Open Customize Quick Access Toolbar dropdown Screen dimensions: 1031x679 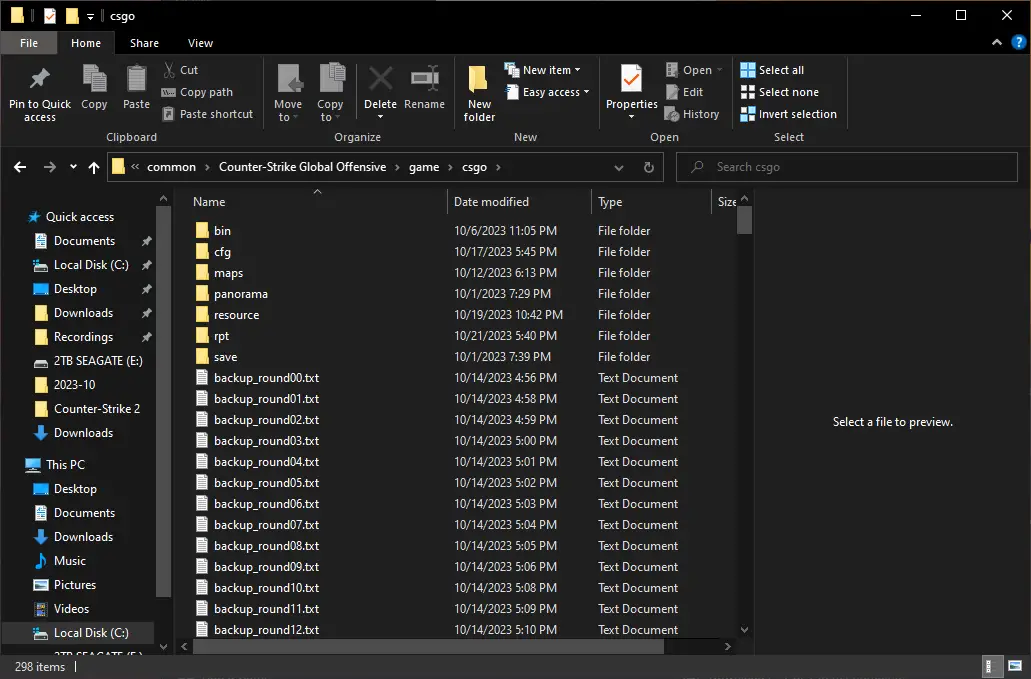[90, 16]
